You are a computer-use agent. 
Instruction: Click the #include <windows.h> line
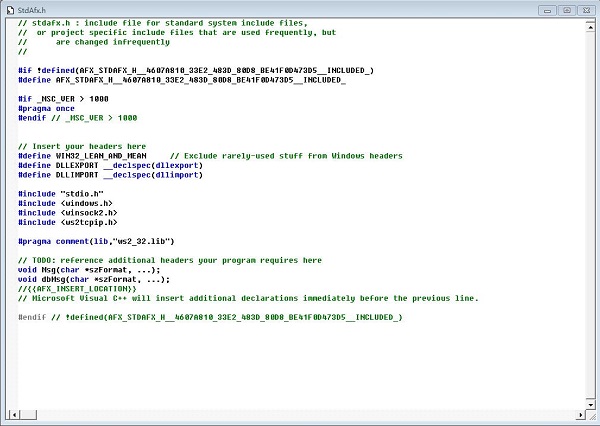coord(65,203)
